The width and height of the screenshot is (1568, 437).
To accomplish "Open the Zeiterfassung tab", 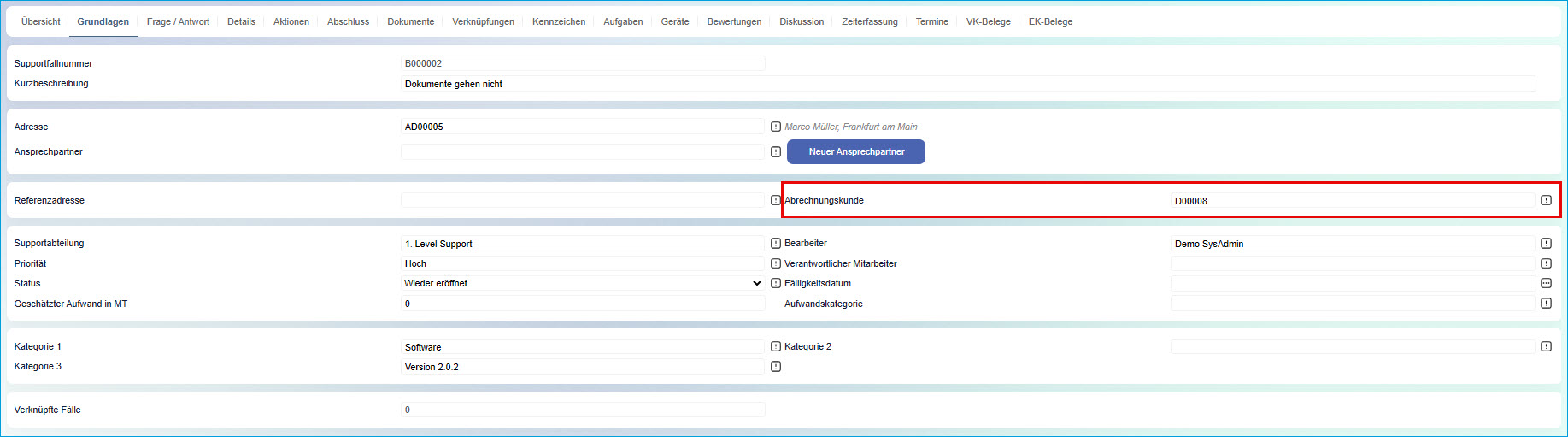I will [x=869, y=21].
